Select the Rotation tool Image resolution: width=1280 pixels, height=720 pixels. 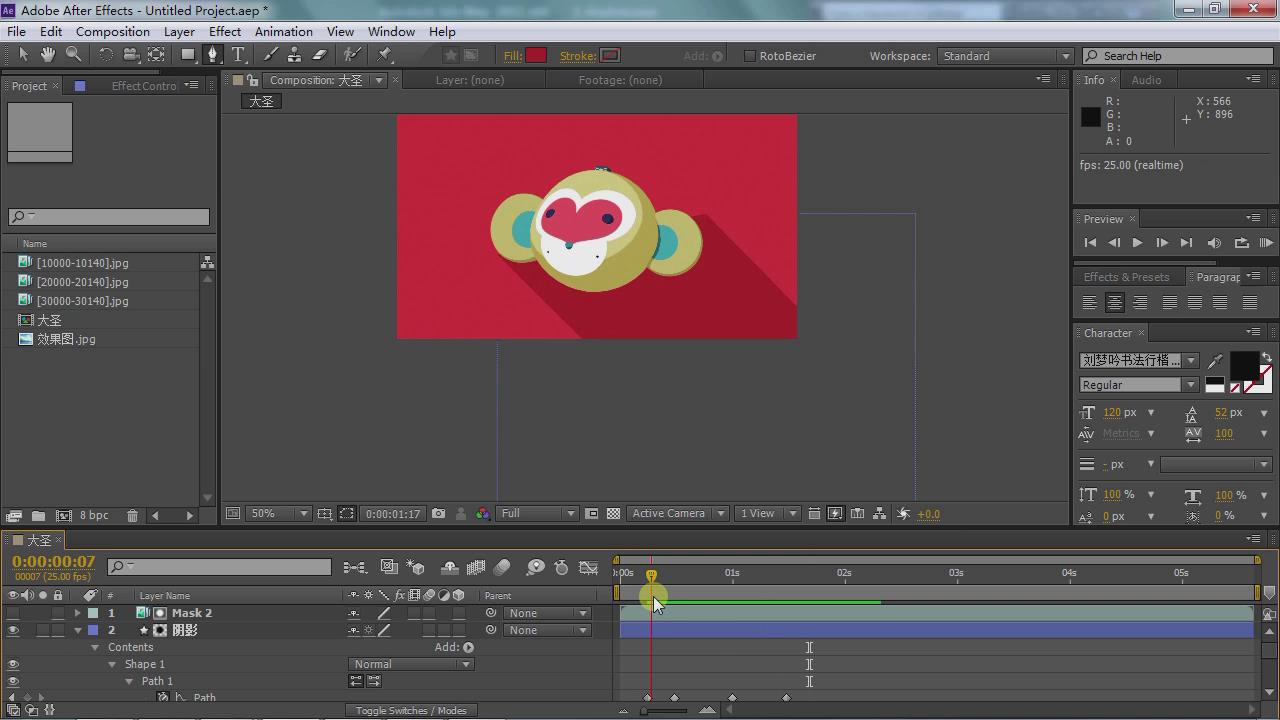click(105, 55)
